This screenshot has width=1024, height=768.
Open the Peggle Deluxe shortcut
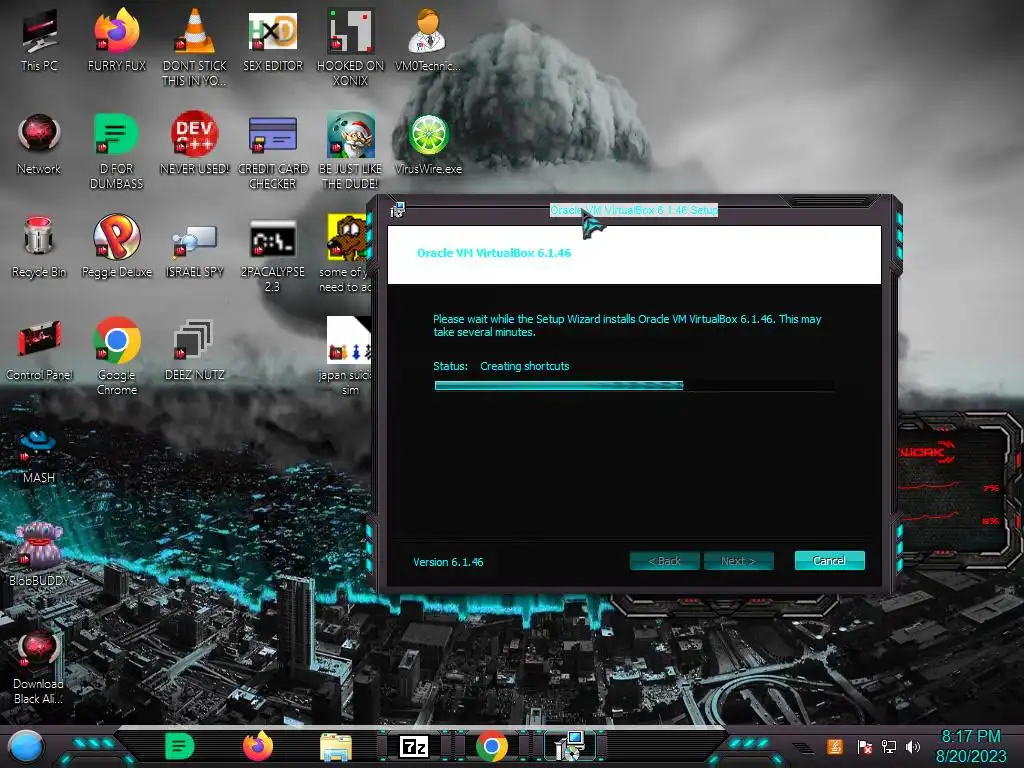(117, 247)
